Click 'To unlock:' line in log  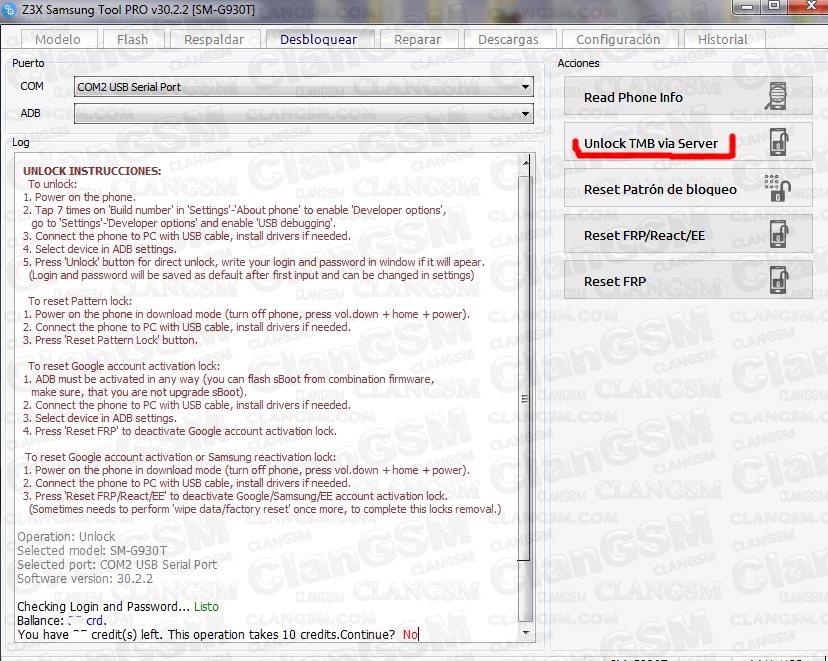pyautogui.click(x=52, y=184)
